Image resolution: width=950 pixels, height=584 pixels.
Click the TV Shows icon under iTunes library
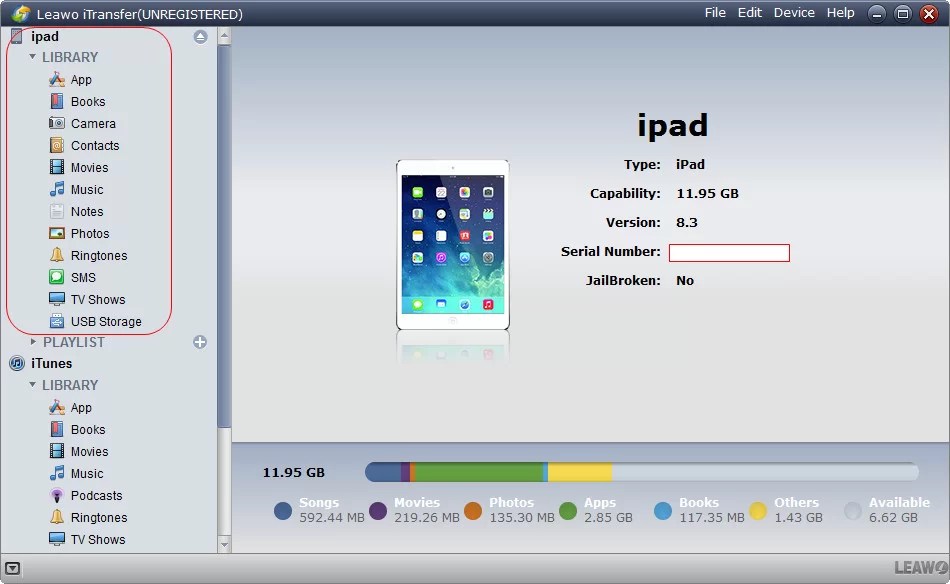(57, 539)
